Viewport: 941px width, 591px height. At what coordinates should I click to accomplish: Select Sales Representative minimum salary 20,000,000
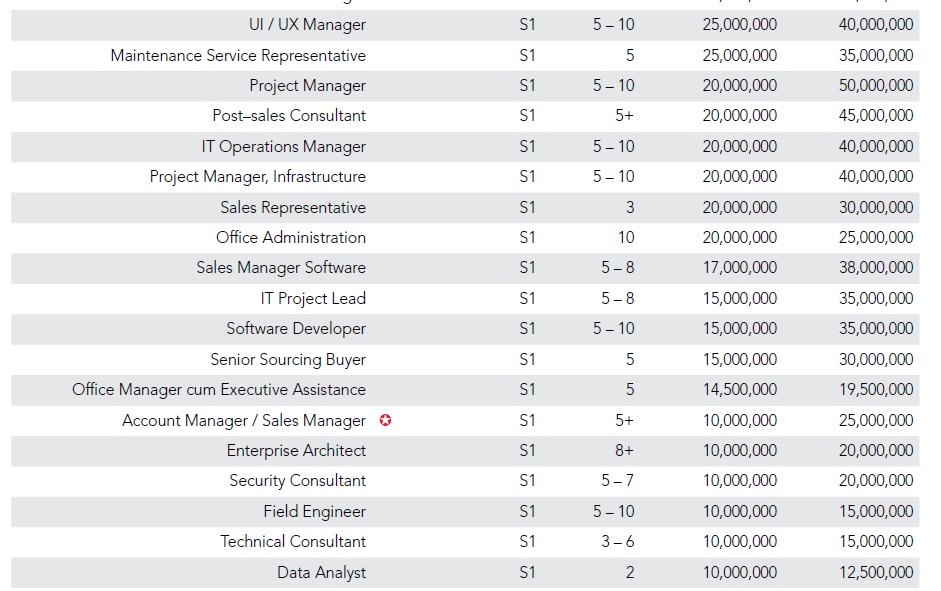739,208
